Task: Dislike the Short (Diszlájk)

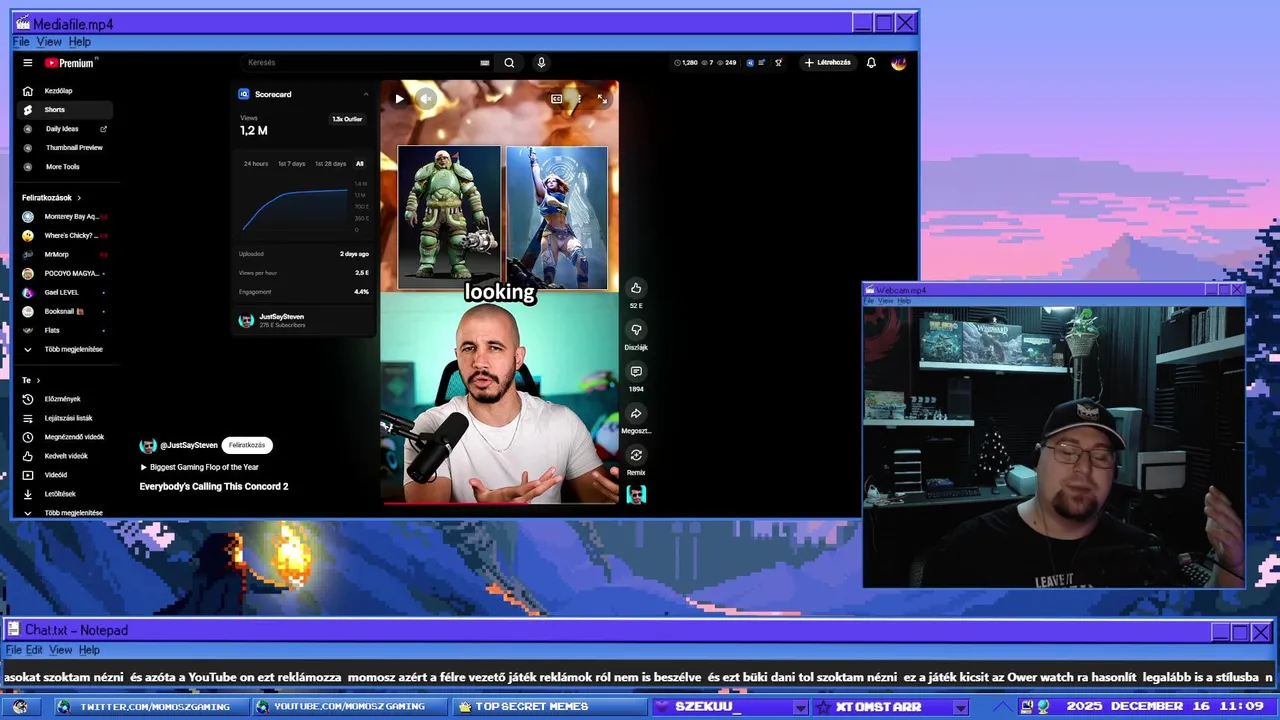Action: coord(636,331)
